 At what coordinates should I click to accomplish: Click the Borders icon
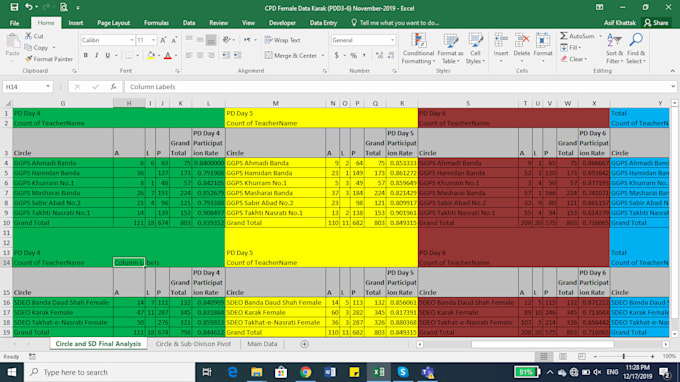[x=129, y=56]
